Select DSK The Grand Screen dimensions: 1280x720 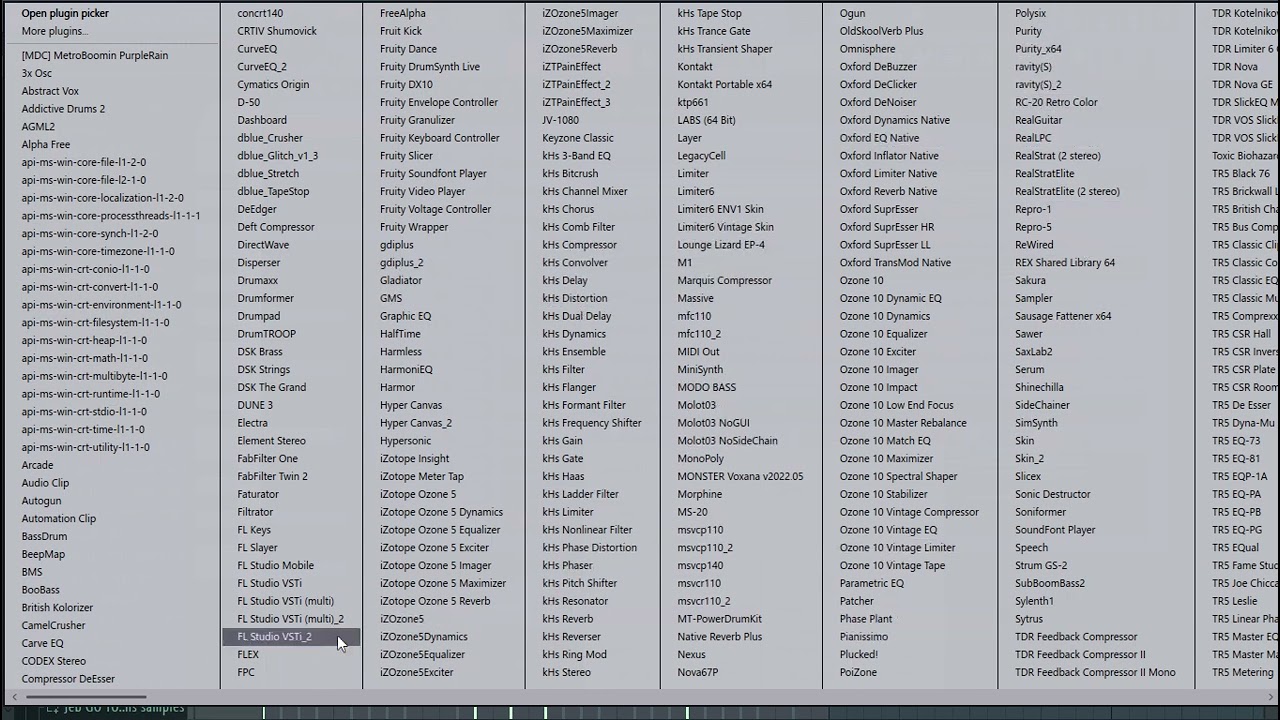pos(272,388)
